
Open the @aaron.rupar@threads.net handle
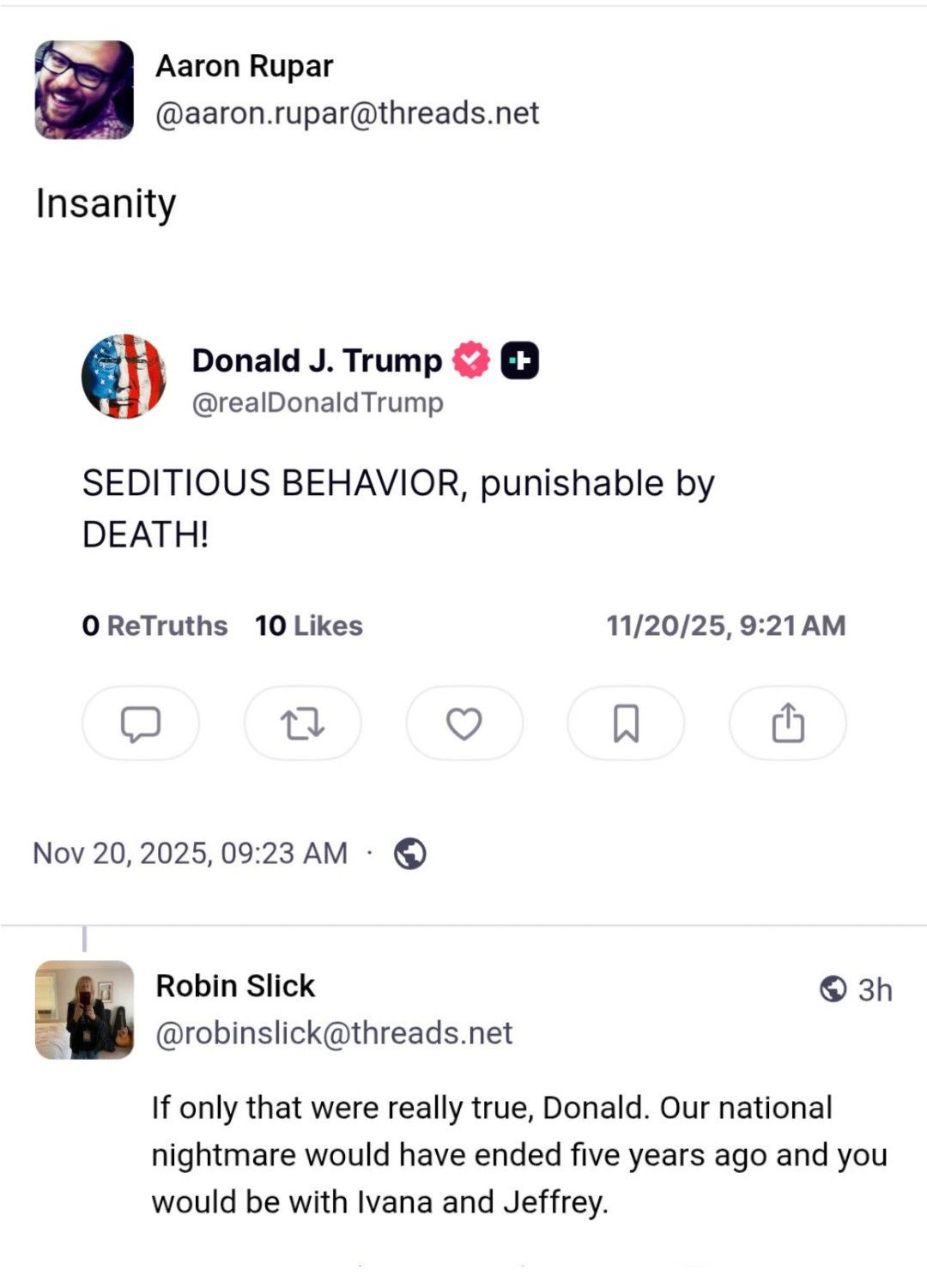pyautogui.click(x=347, y=113)
